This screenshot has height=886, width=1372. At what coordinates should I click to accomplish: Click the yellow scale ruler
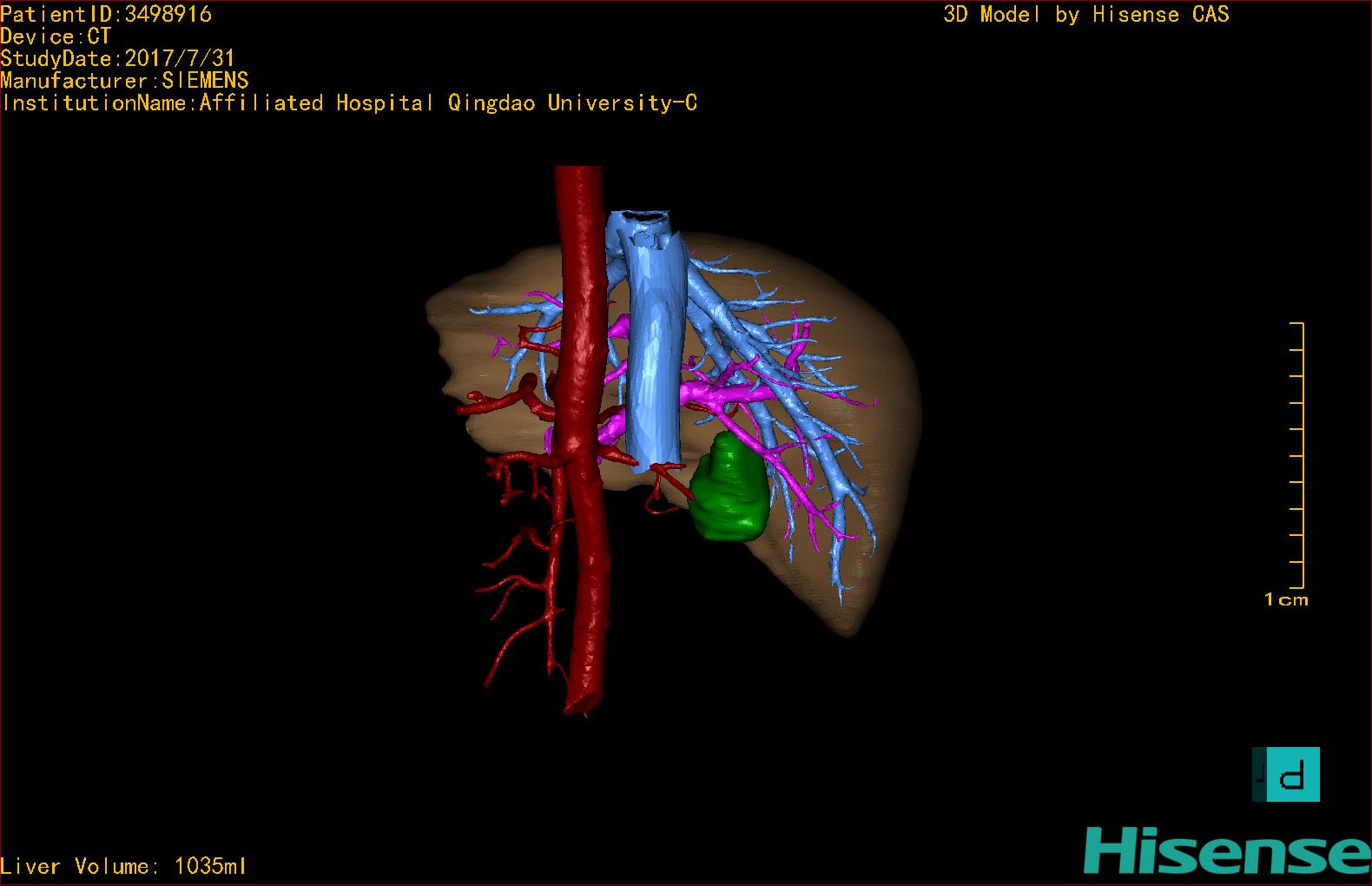1297,455
